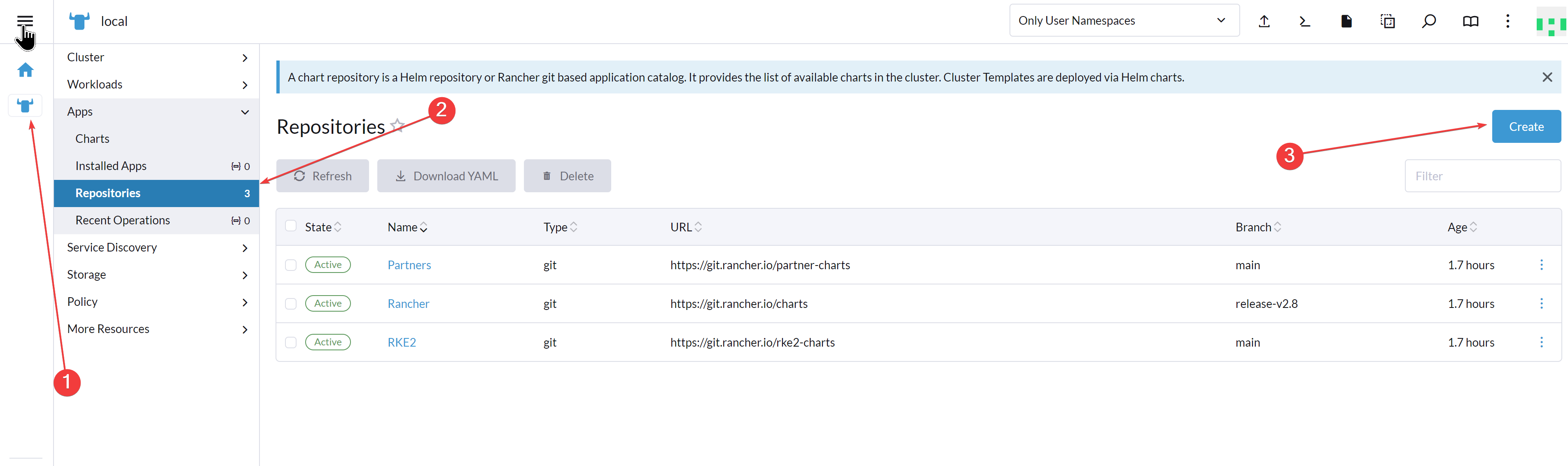The image size is (1568, 466).
Task: Expand the Workloads section
Action: (x=157, y=84)
